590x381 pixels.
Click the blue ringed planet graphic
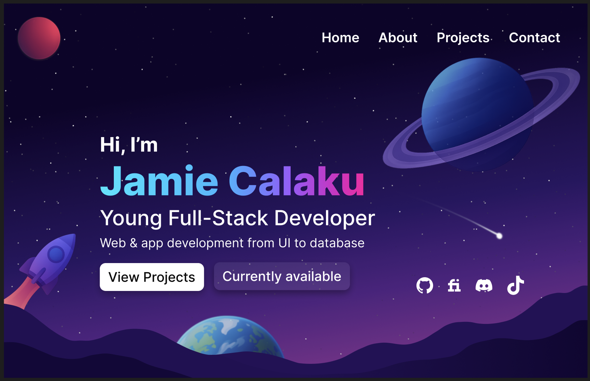pos(481,114)
